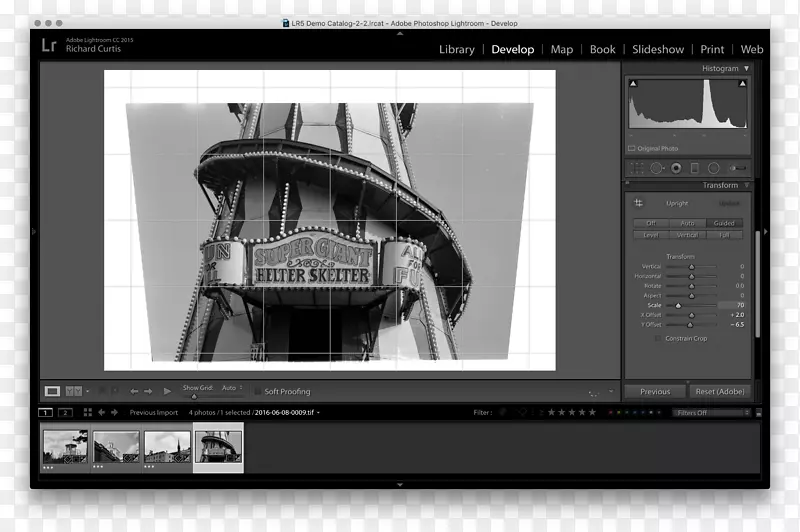Viewport: 800px width, 532px height.
Task: Collapse the Histogram panel
Action: [746, 68]
